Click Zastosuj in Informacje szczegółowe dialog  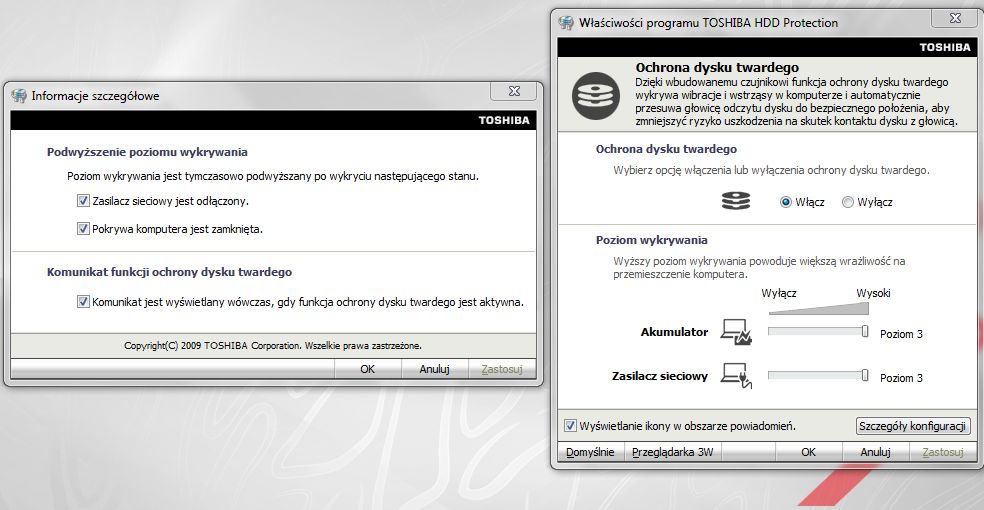(x=502, y=369)
